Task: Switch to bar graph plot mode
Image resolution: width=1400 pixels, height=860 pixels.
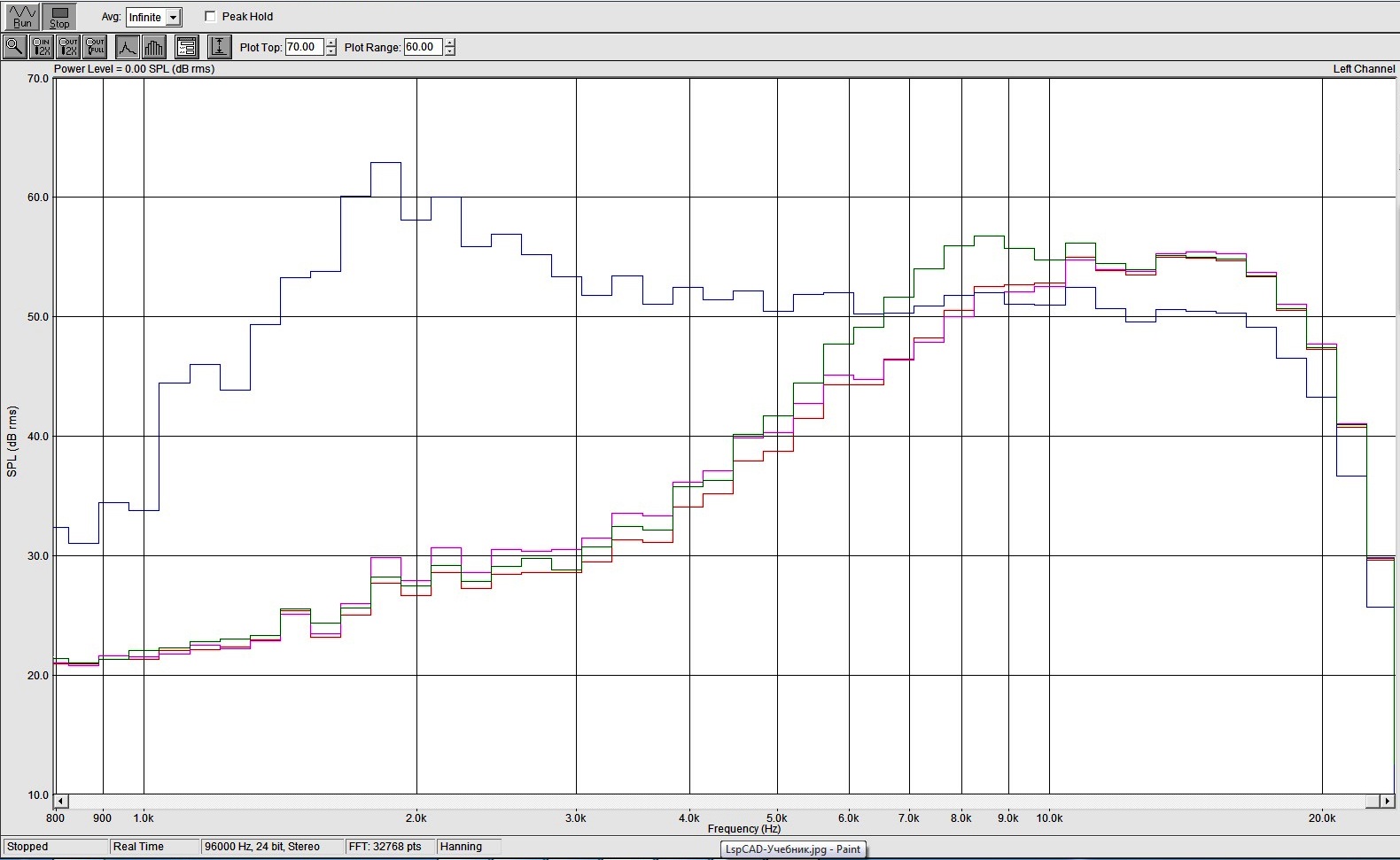Action: point(153,46)
